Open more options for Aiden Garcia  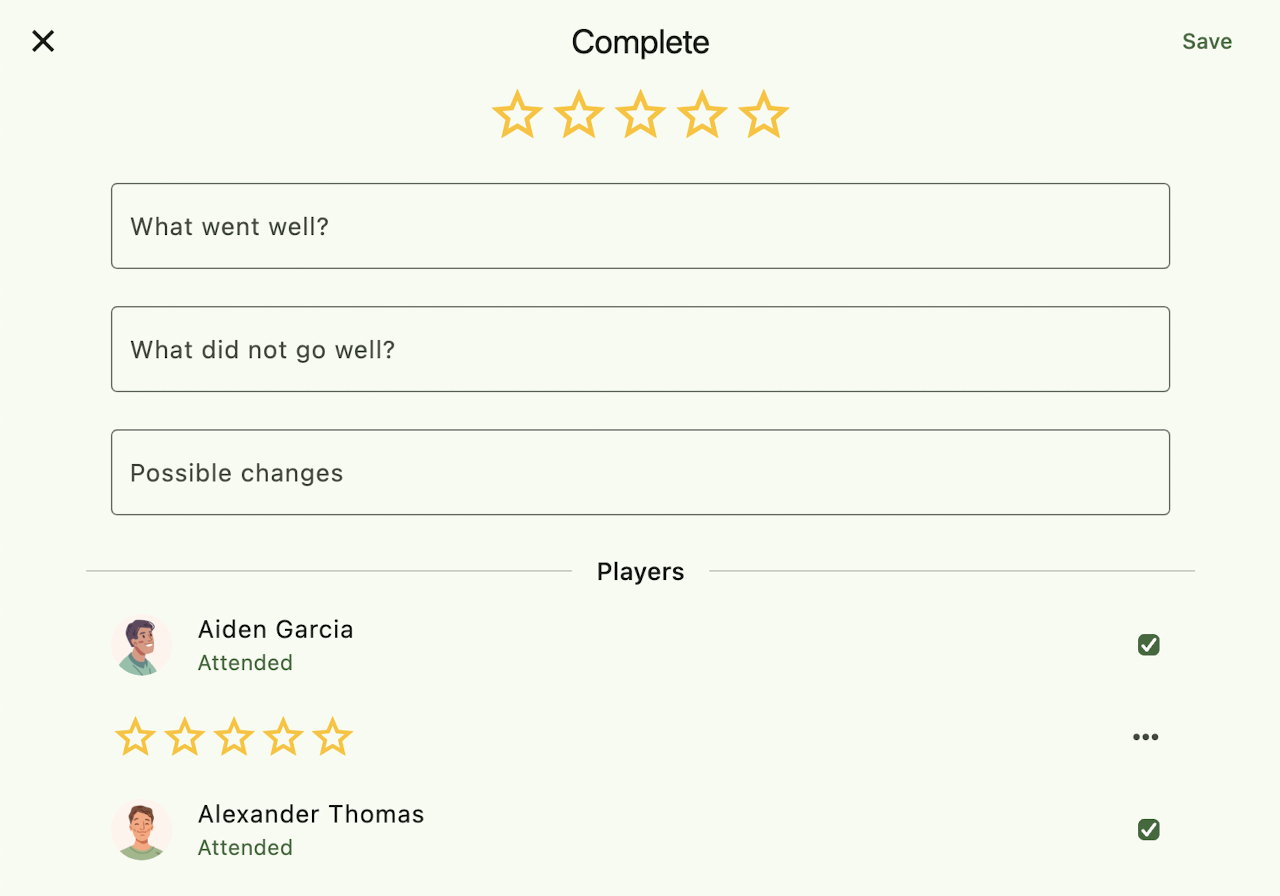point(1145,738)
